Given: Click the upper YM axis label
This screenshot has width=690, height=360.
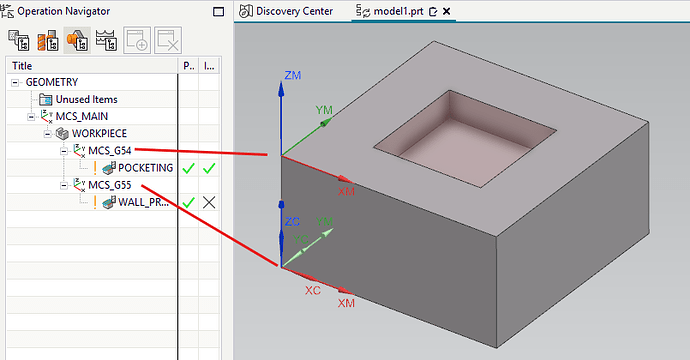Looking at the screenshot, I should click(324, 110).
